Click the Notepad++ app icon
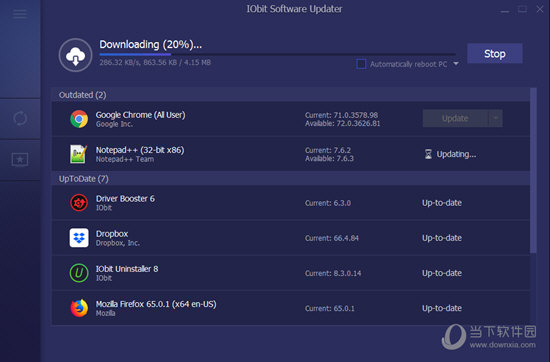The image size is (550, 362). [x=79, y=154]
